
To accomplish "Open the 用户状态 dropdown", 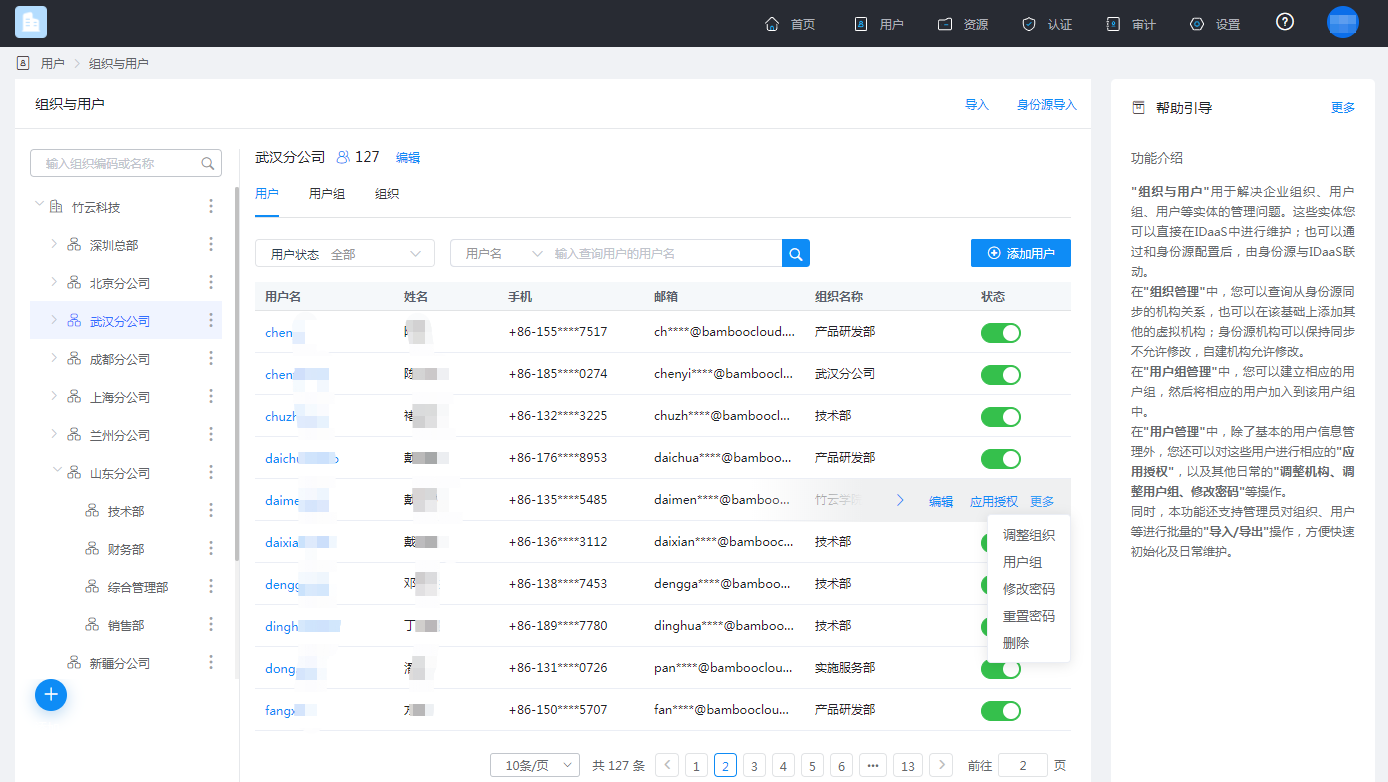I will [x=345, y=254].
